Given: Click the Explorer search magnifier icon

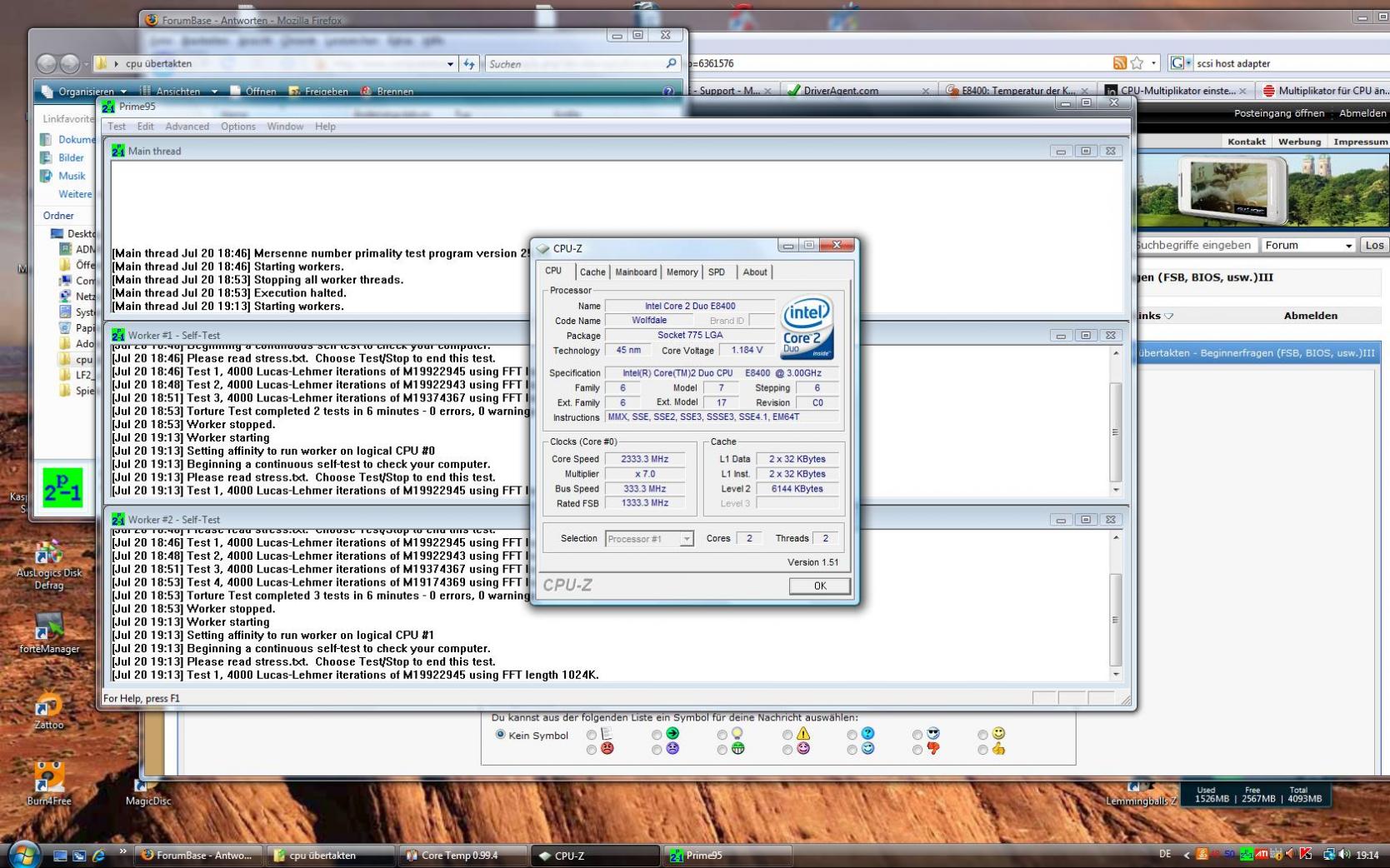Looking at the screenshot, I should pyautogui.click(x=671, y=63).
